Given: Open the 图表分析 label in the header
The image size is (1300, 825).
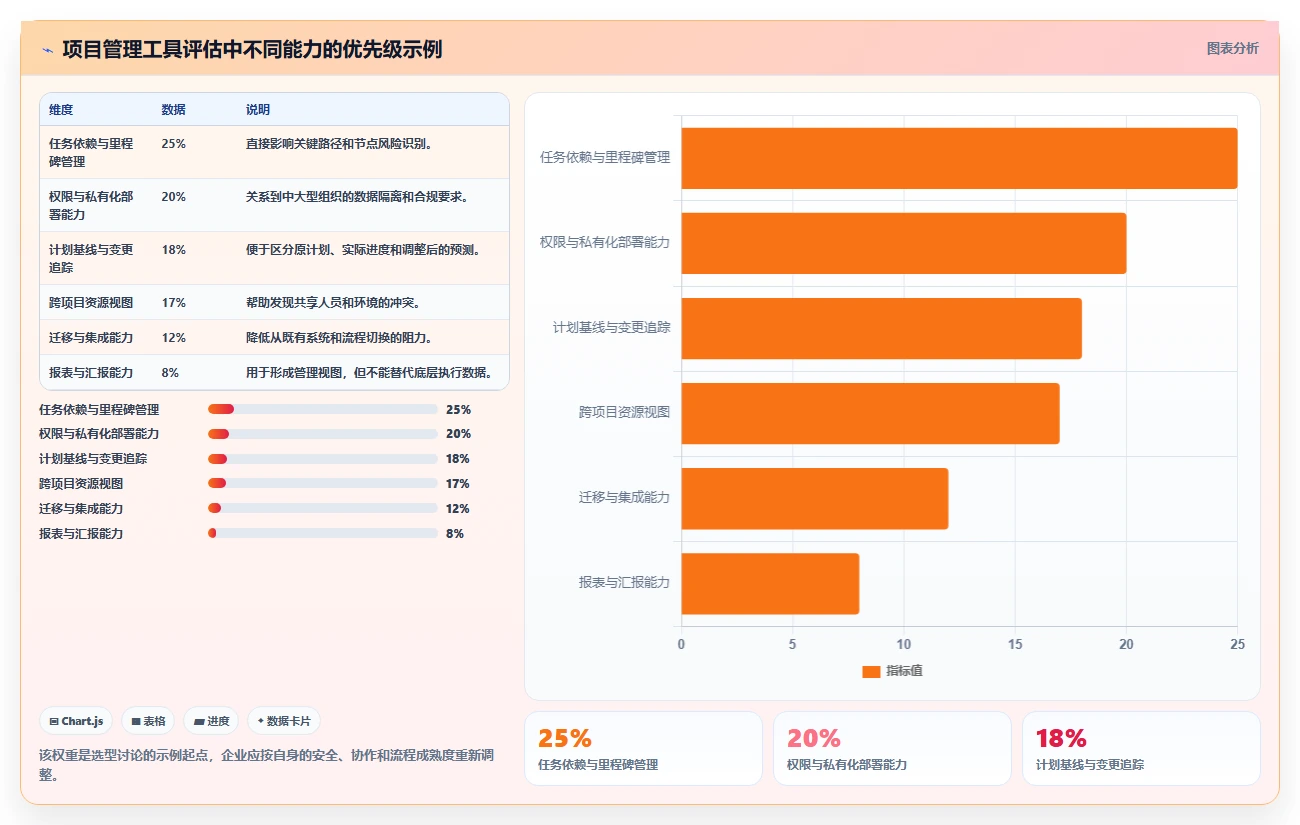Looking at the screenshot, I should [x=1233, y=48].
